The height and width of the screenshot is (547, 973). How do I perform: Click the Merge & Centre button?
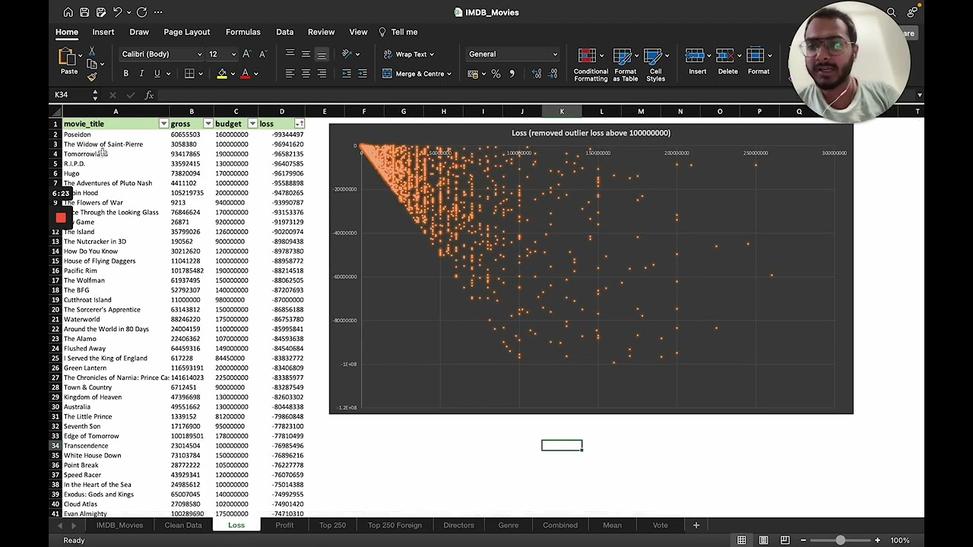pyautogui.click(x=417, y=73)
